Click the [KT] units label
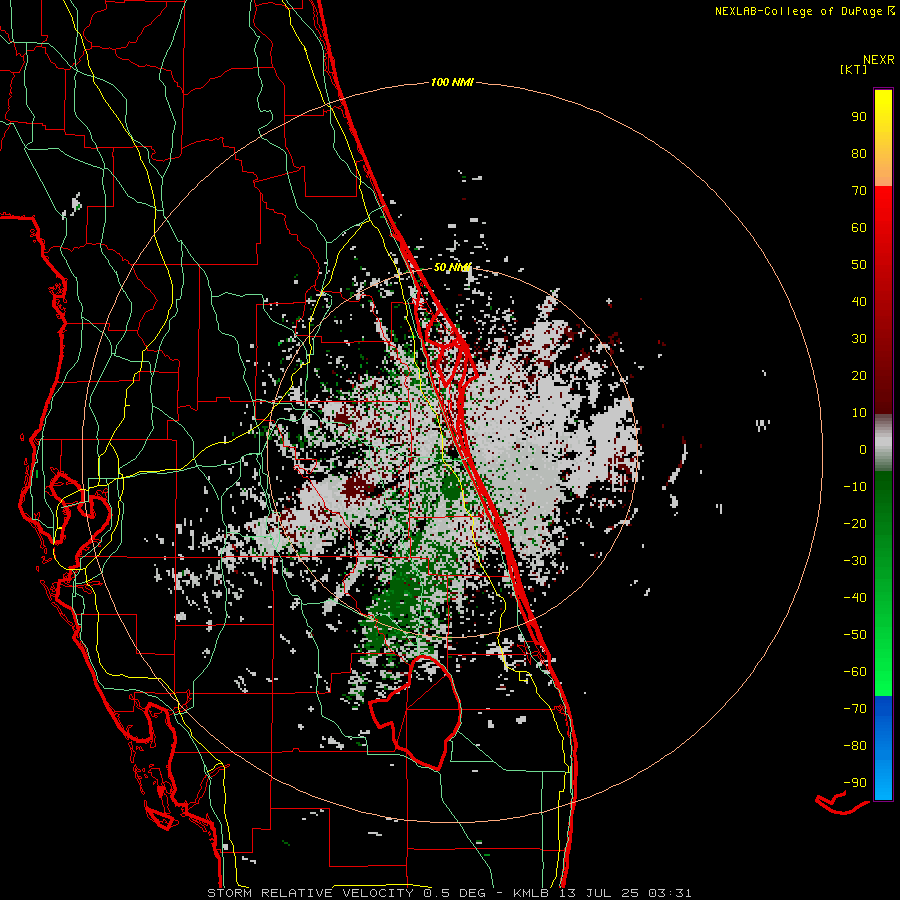Viewport: 900px width, 900px height. pyautogui.click(x=854, y=70)
